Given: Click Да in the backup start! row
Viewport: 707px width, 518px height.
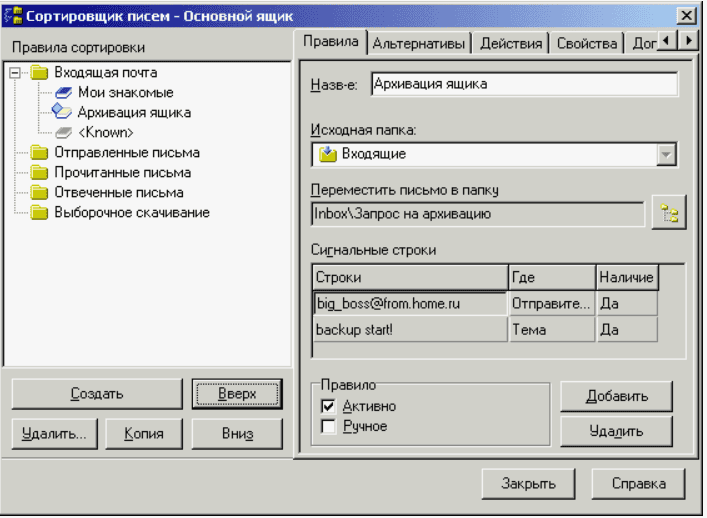Looking at the screenshot, I should tap(627, 330).
